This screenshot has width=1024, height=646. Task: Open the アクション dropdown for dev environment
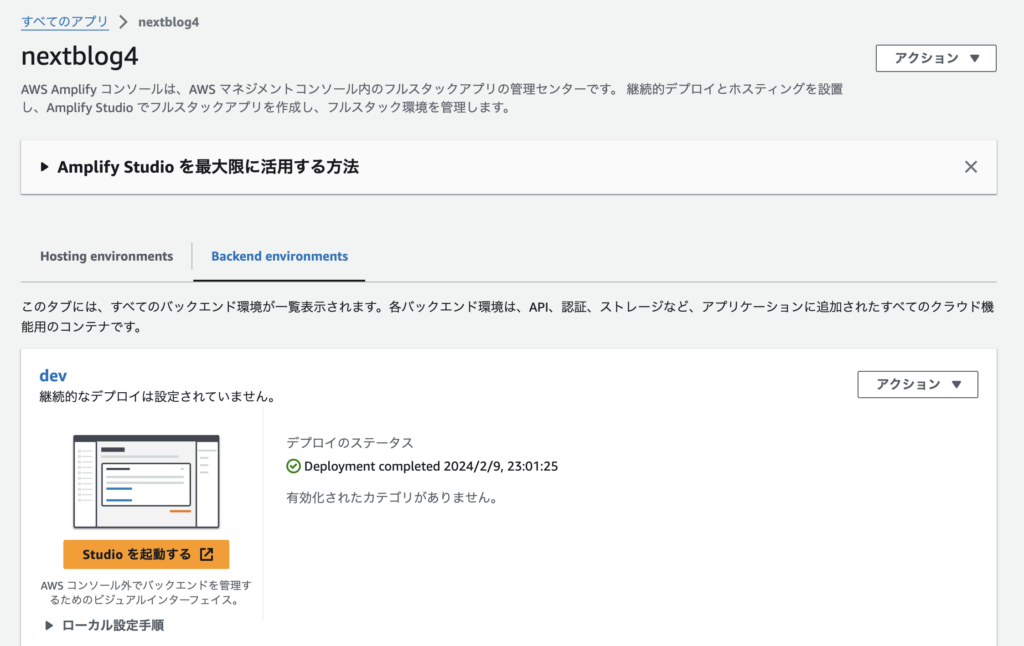918,384
